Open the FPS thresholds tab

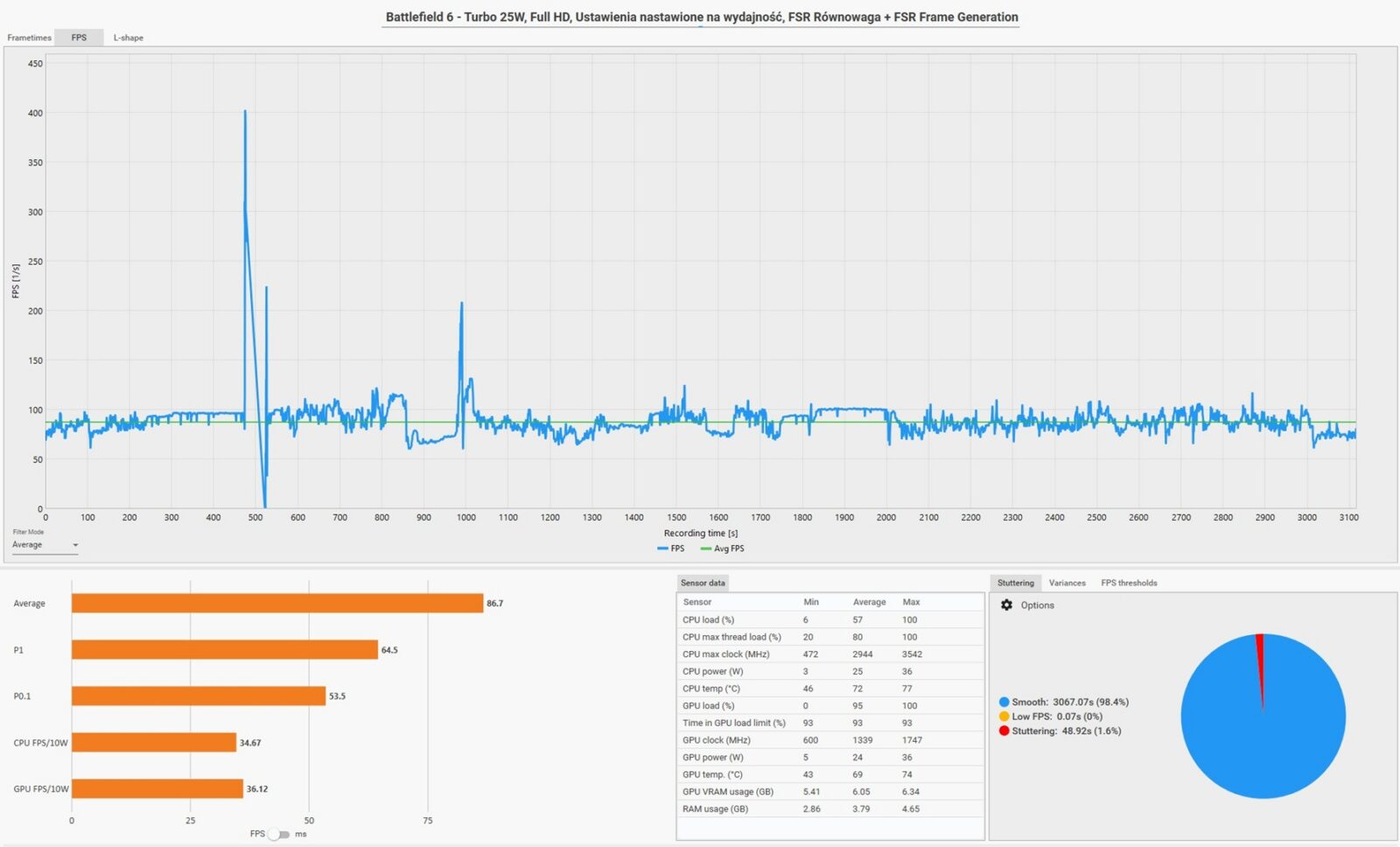point(1129,583)
